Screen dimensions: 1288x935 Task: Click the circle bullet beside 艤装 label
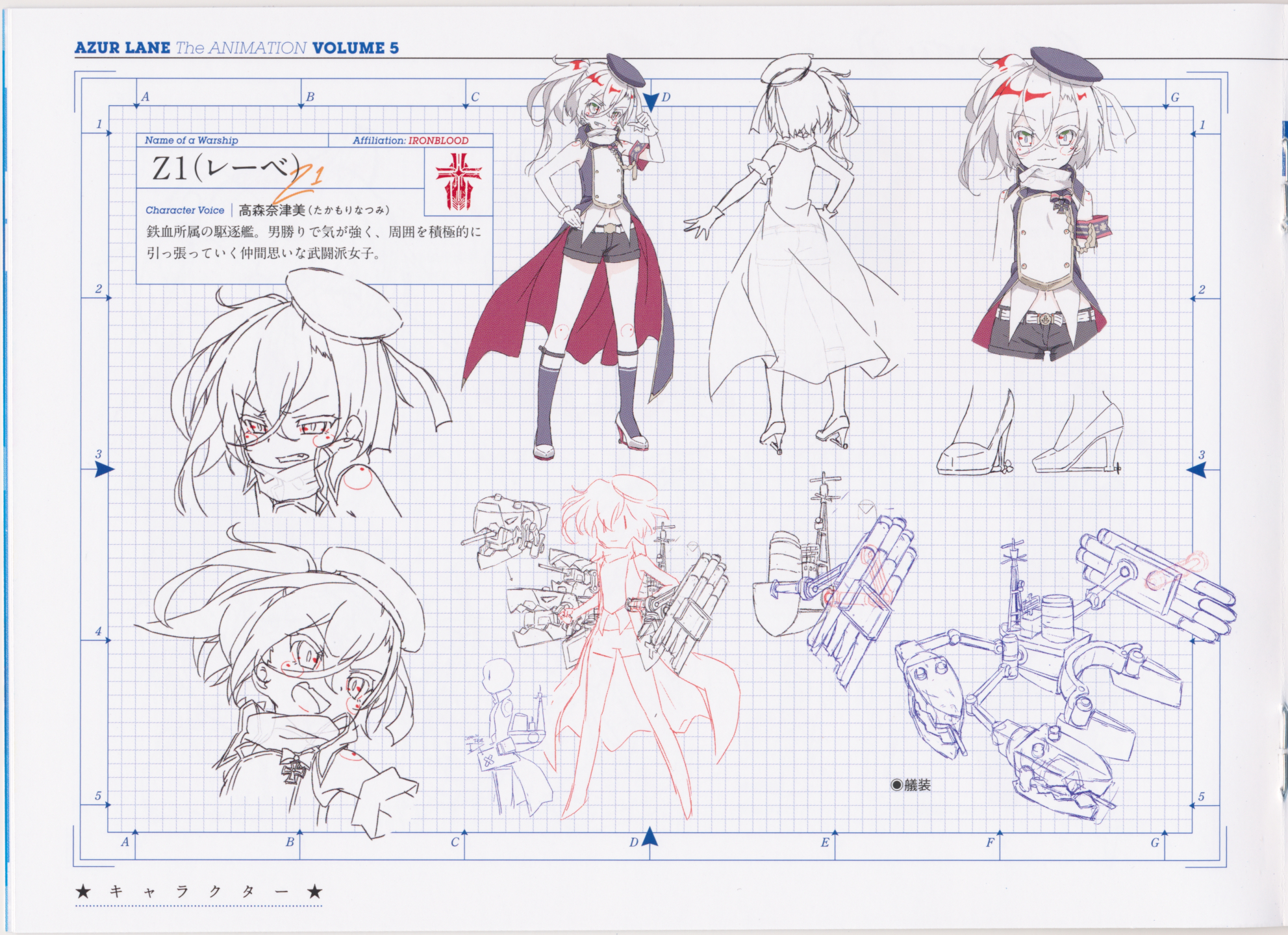pyautogui.click(x=897, y=785)
